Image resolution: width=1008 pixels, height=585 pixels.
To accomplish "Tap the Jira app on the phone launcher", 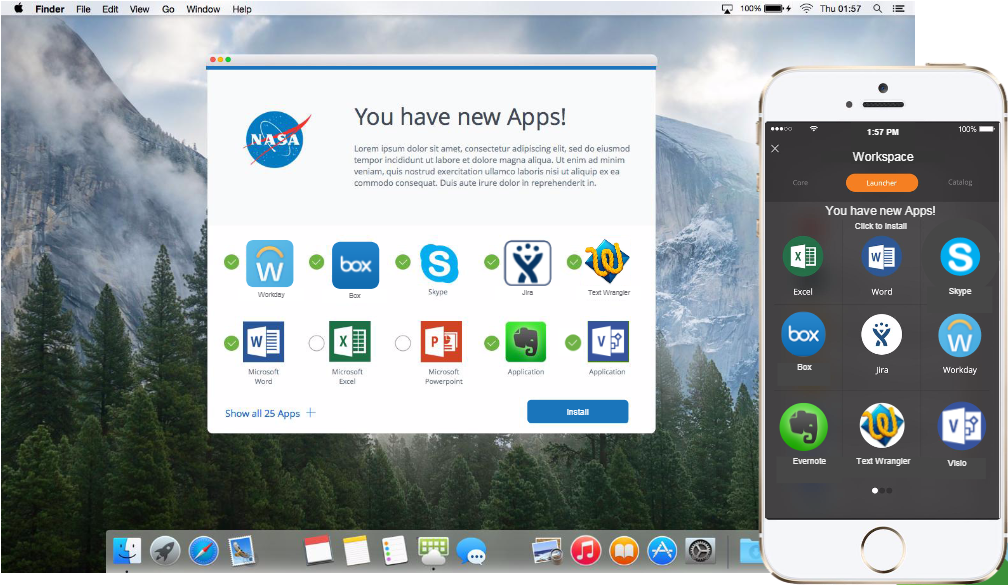I will pyautogui.click(x=881, y=334).
